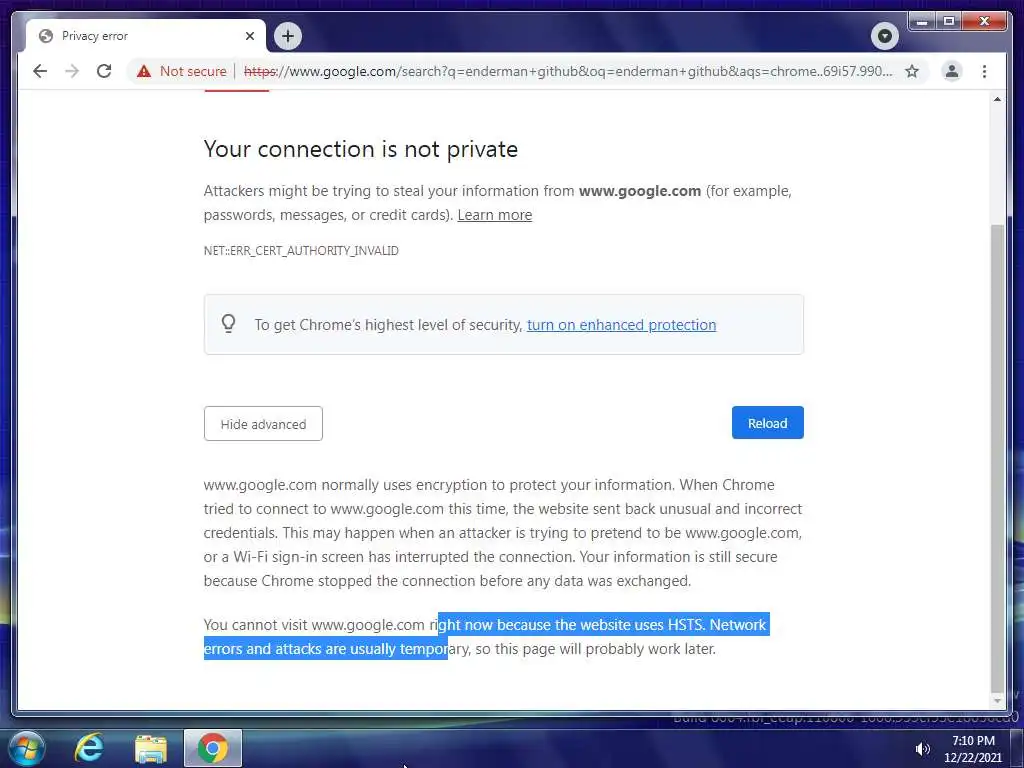Minimize the Chrome window
Viewport: 1024px width, 768px height.
coord(921,22)
